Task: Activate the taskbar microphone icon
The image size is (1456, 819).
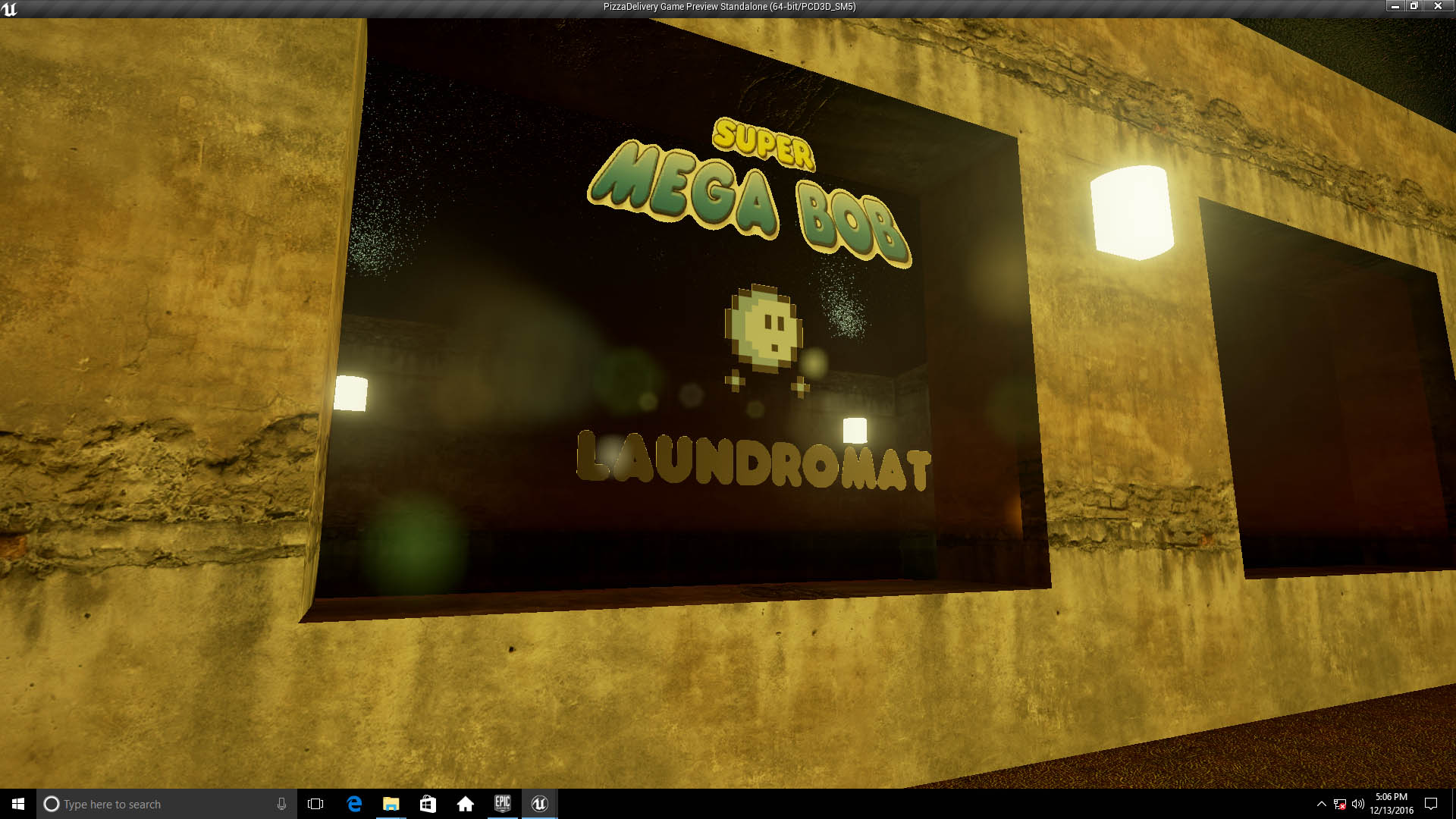Action: point(281,804)
